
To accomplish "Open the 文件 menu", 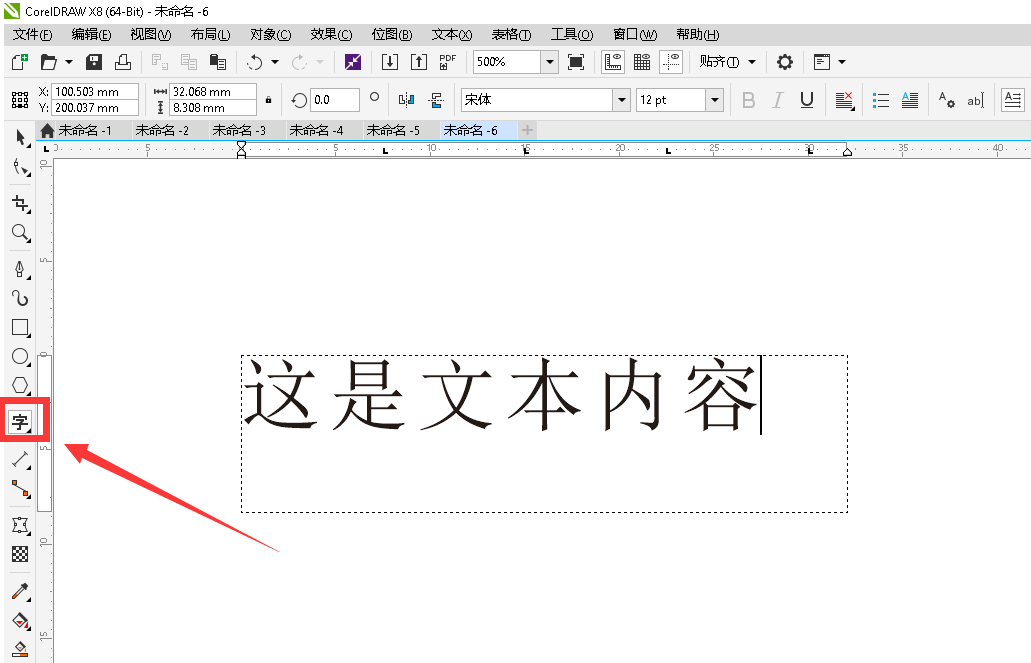I will pyautogui.click(x=32, y=34).
